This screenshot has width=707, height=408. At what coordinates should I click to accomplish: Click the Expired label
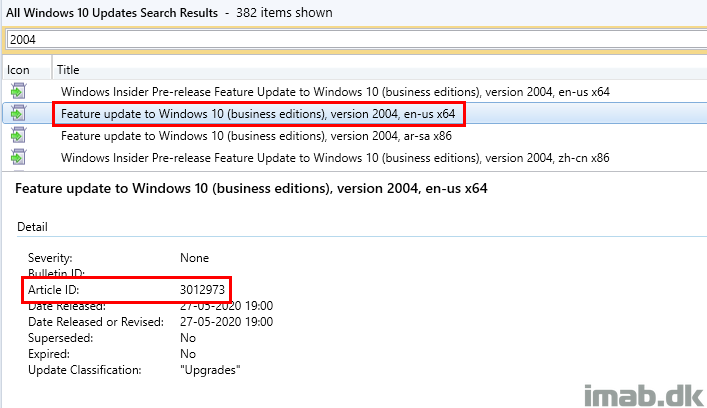click(49, 354)
